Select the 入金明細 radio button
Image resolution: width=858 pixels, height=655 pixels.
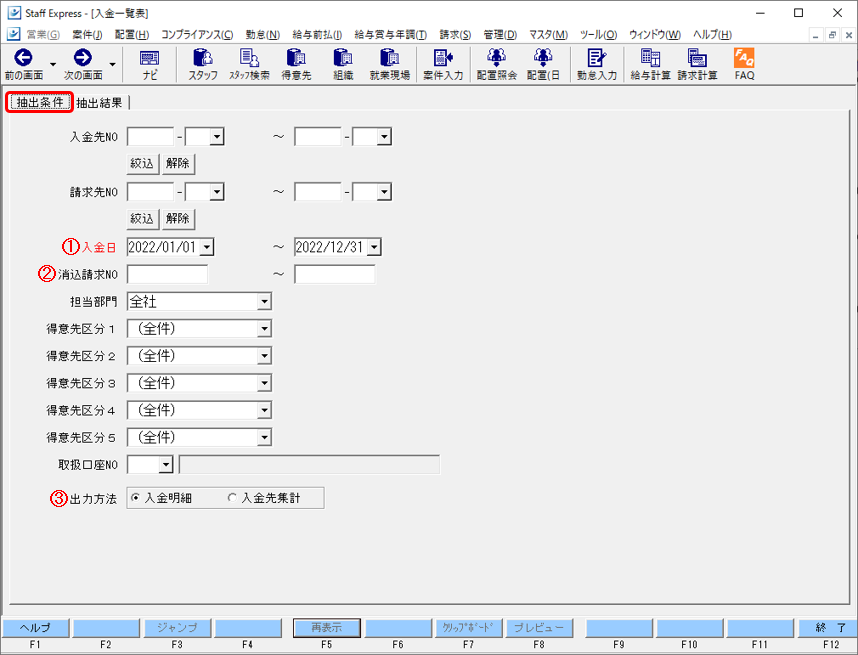135,498
